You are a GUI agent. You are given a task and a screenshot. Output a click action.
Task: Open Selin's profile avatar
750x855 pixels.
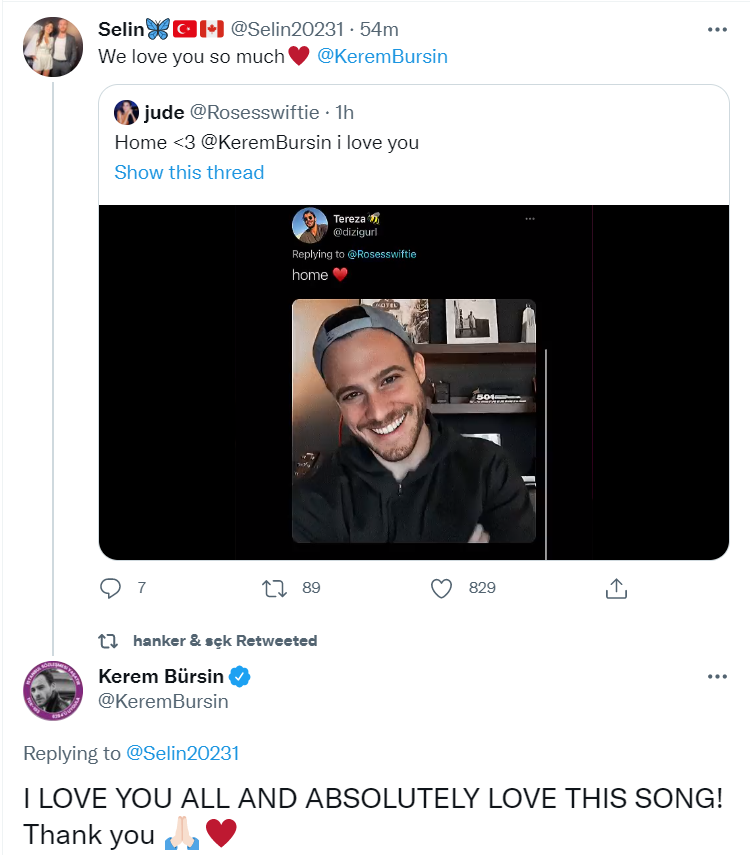pyautogui.click(x=52, y=47)
